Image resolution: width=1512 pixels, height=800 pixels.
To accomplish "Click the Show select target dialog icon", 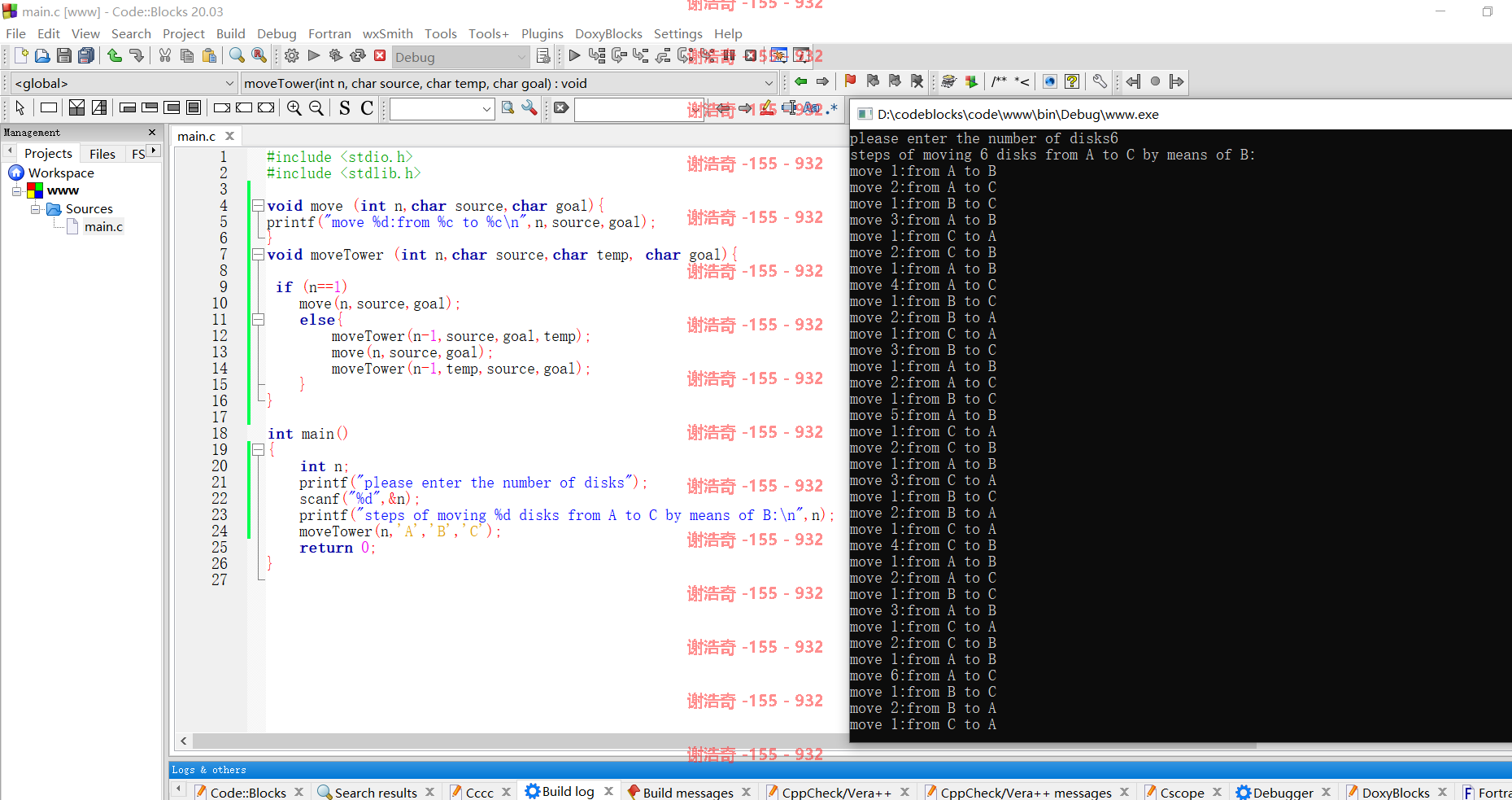I will 543,55.
